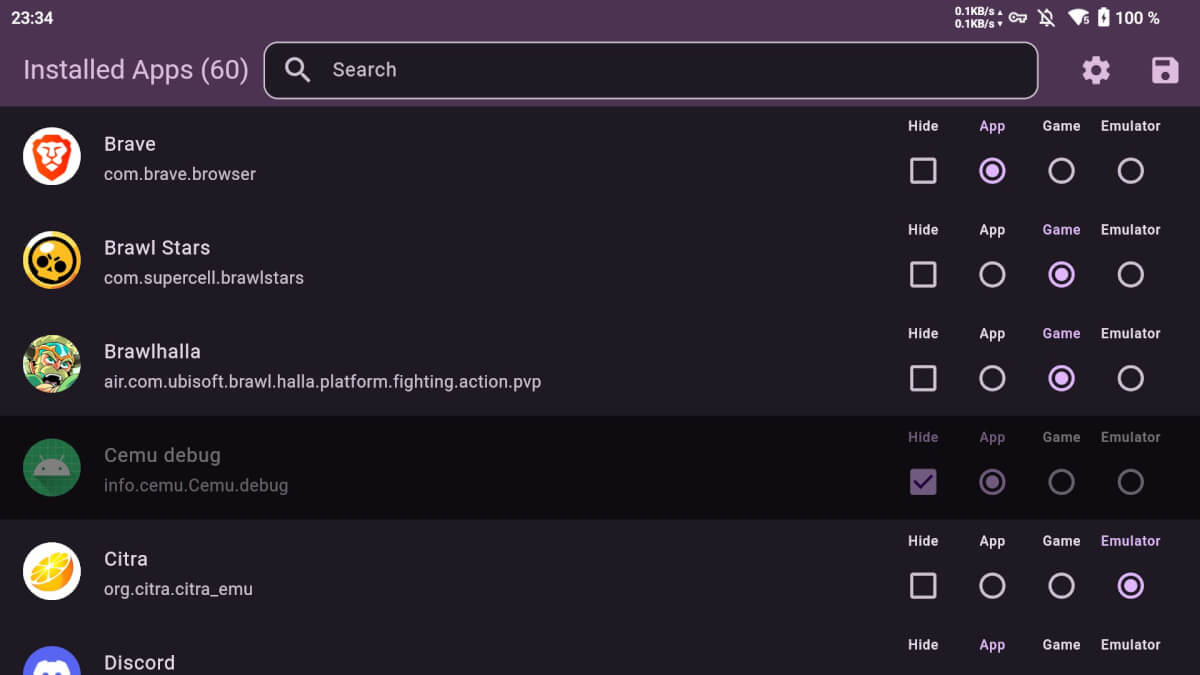
Task: Click the 'Installed Apps (60)' title
Action: (136, 70)
